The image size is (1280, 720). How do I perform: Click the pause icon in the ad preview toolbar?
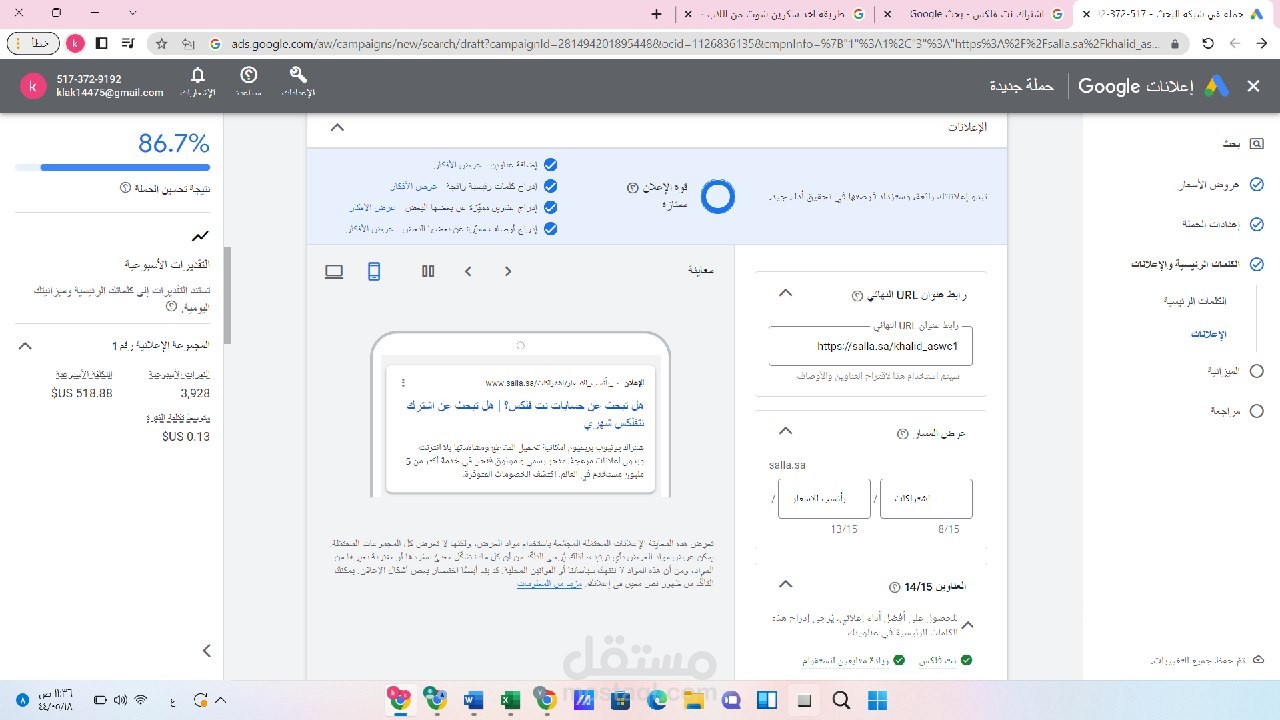(x=427, y=271)
